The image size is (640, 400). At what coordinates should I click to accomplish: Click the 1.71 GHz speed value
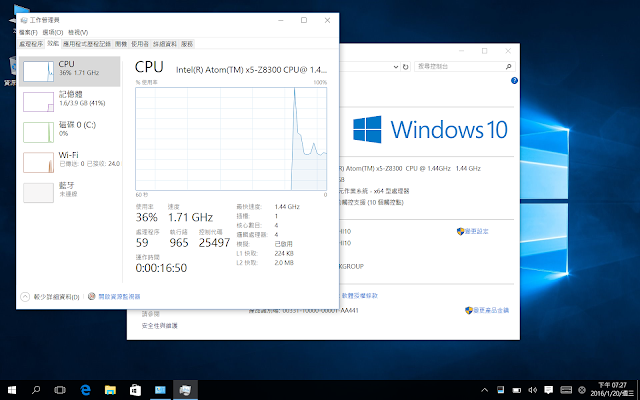point(190,217)
